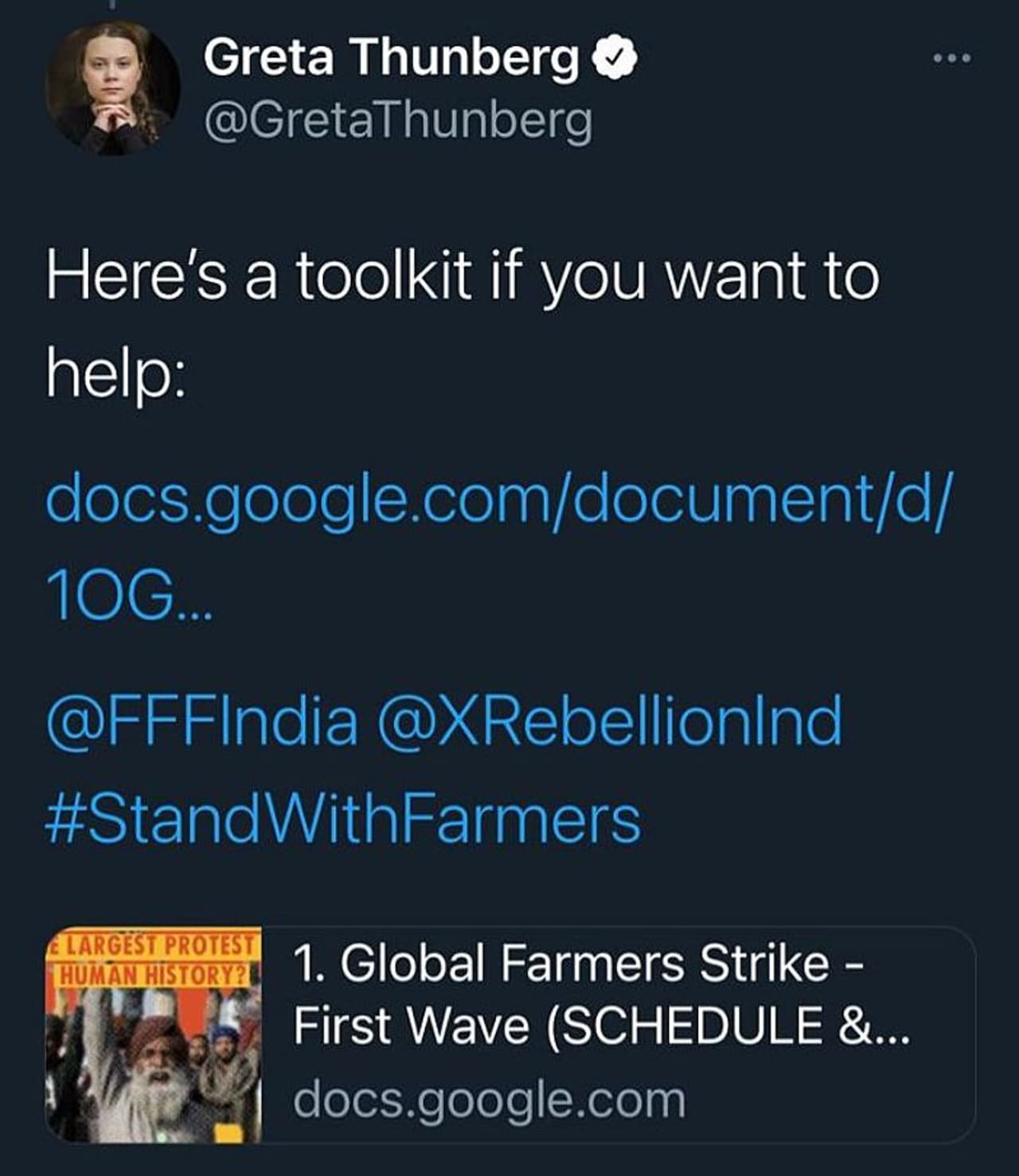Viewport: 1019px width, 1176px height.
Task: Click the verified badge beside the name
Action: pyautogui.click(x=615, y=57)
